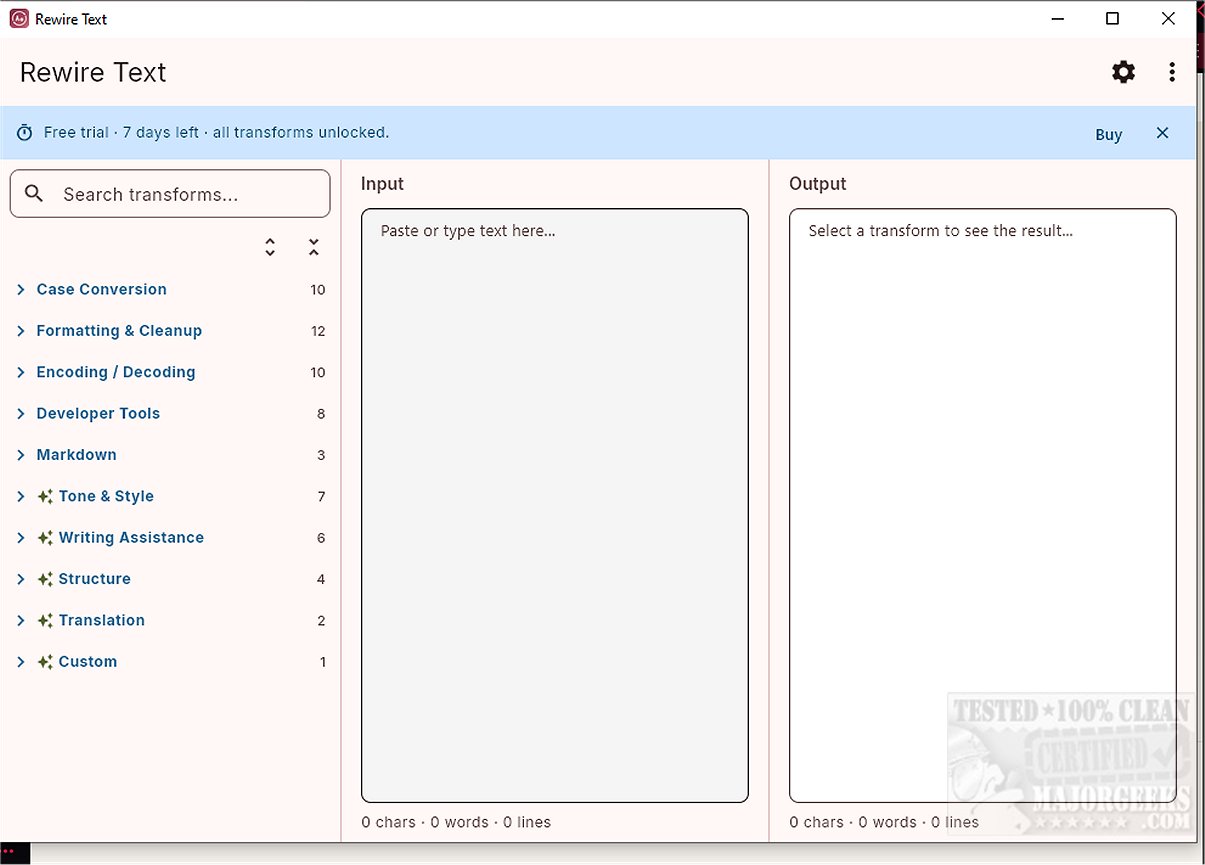Select the Markdown category label
Screen dimensions: 1205x865
tap(77, 455)
